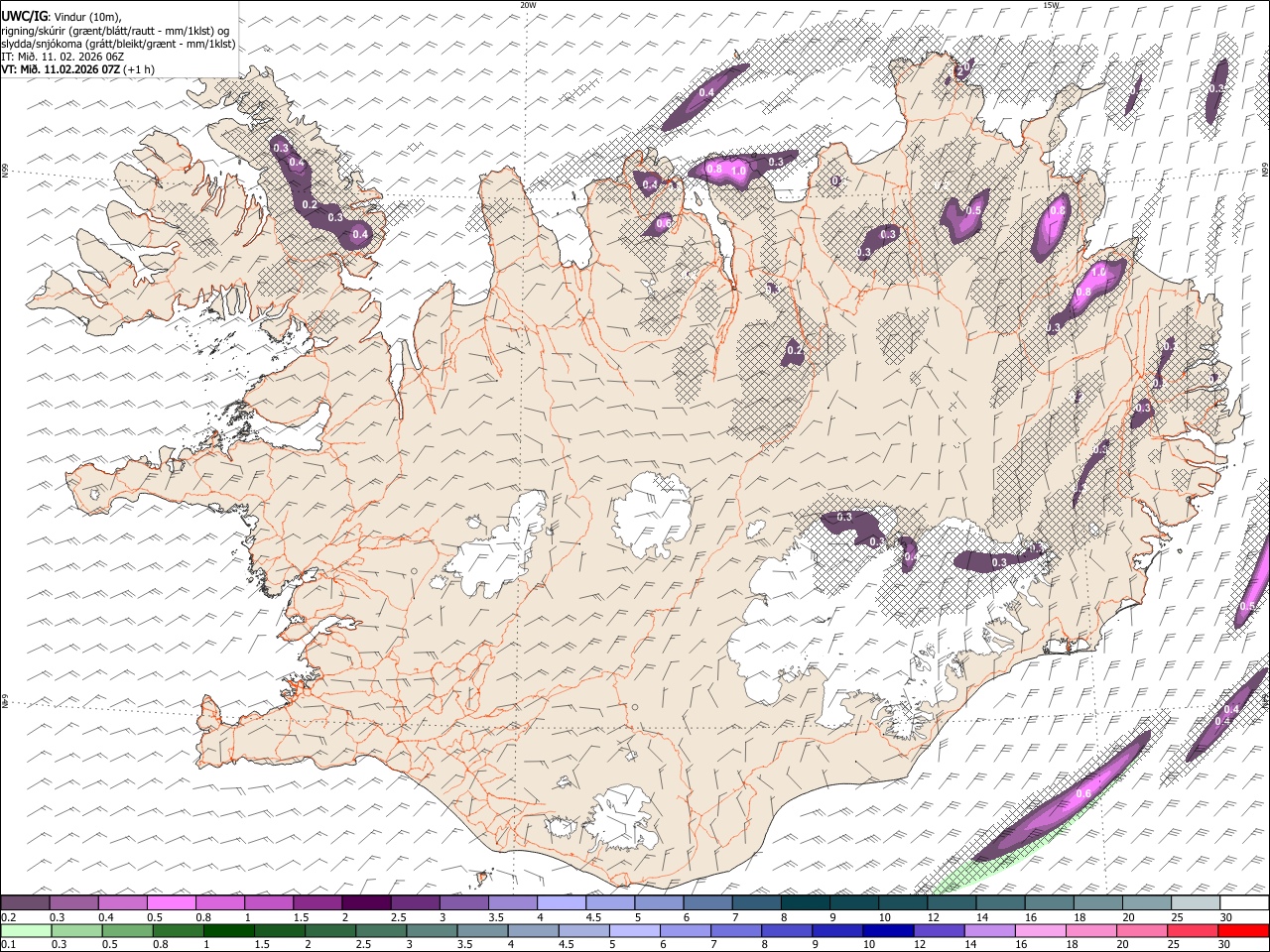Click the 'IT: Mið. 11. 02. 2026 06Z' line

pos(63,57)
